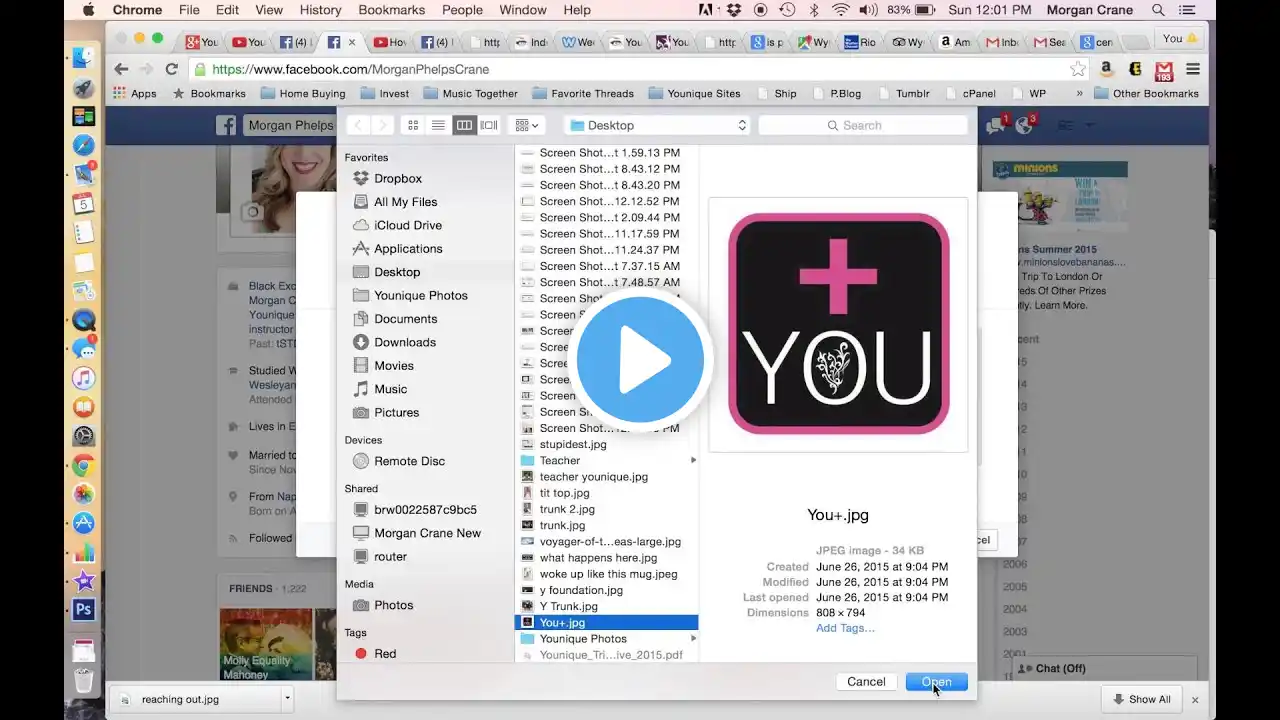
Task: Open options arrow for reaching out.jpg download
Action: click(x=287, y=699)
